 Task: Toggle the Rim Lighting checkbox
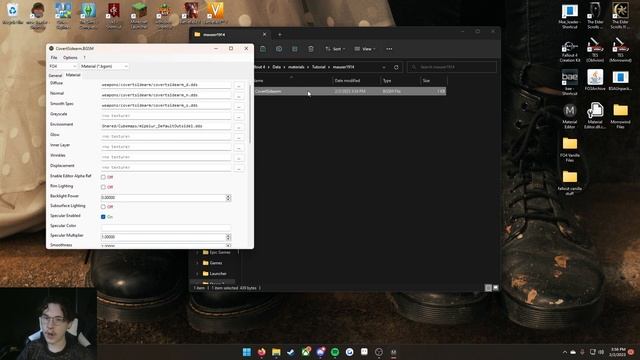point(103,187)
